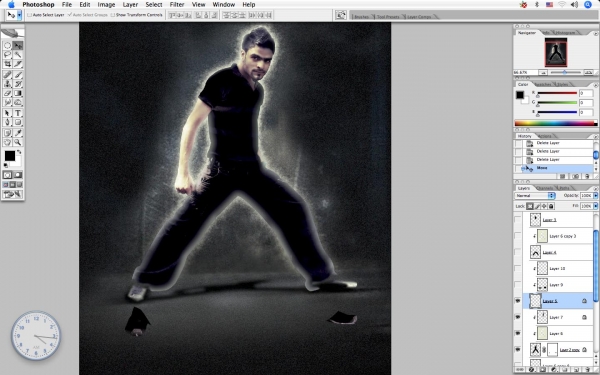Enable Show Transform Controls checkbox
Viewport: 600px width, 375px height.
(x=112, y=15)
